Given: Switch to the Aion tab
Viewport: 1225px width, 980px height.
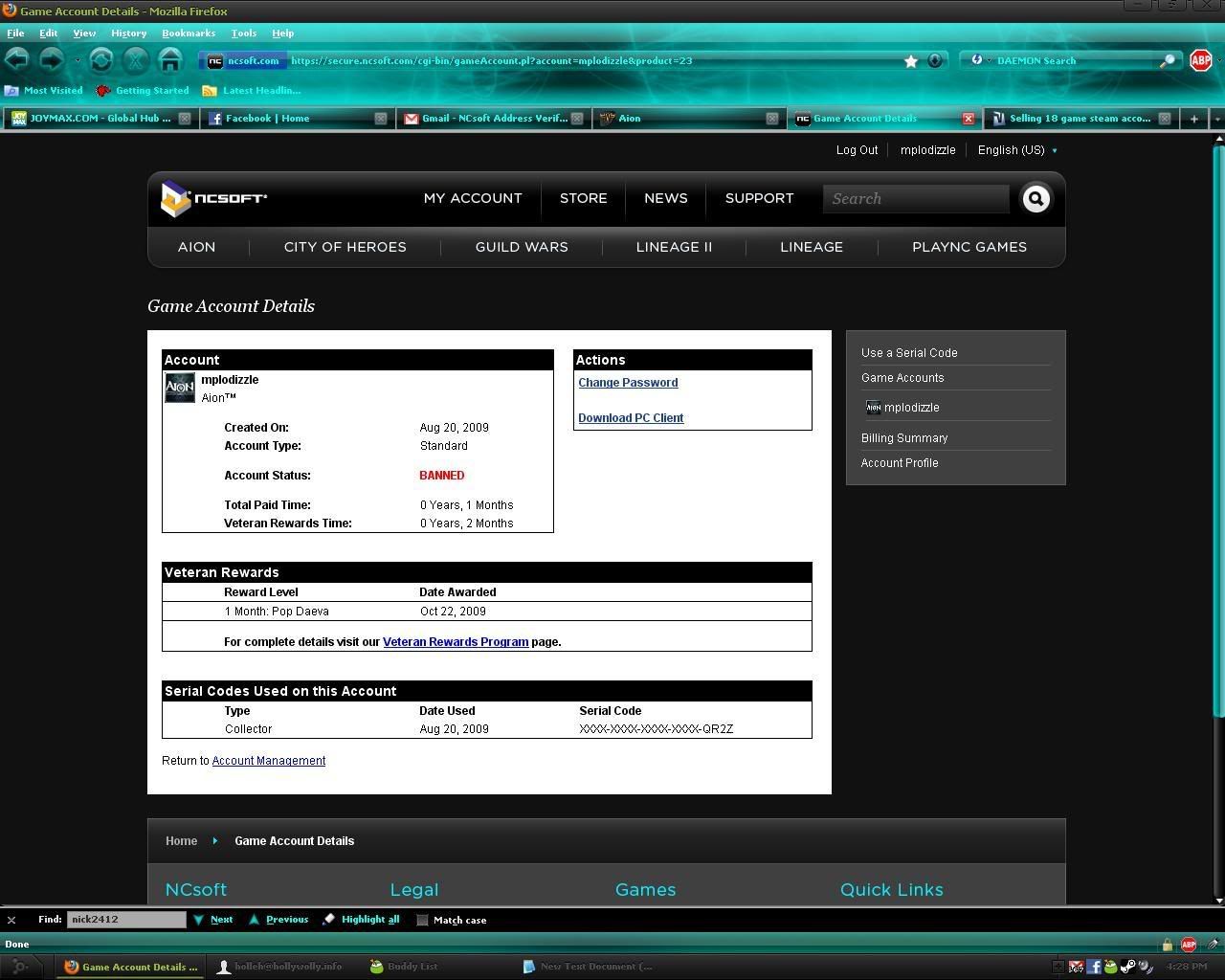Looking at the screenshot, I should 689,119.
